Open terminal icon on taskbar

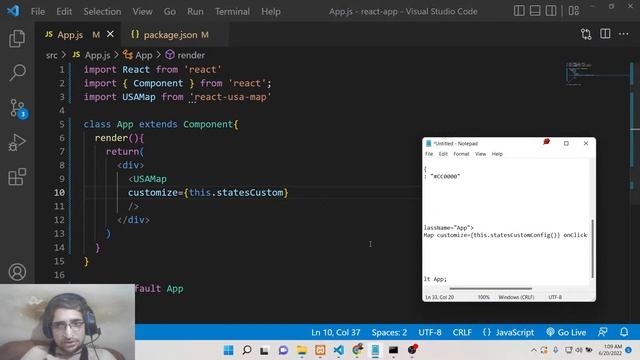[x=393, y=350]
